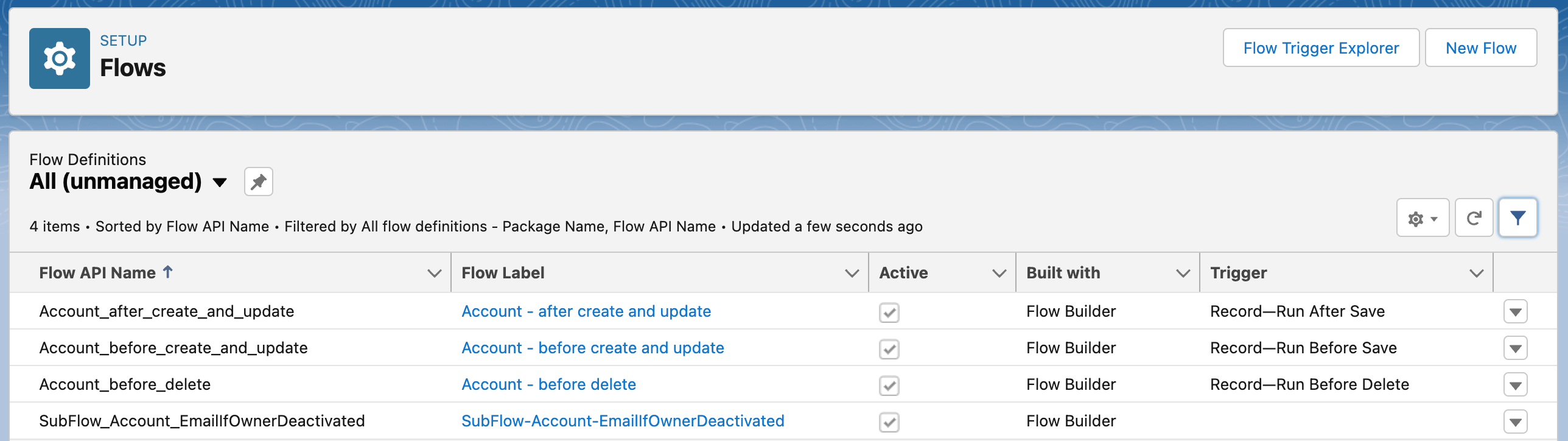1568x441 pixels.
Task: Open Account - after create and update flow
Action: pos(586,311)
